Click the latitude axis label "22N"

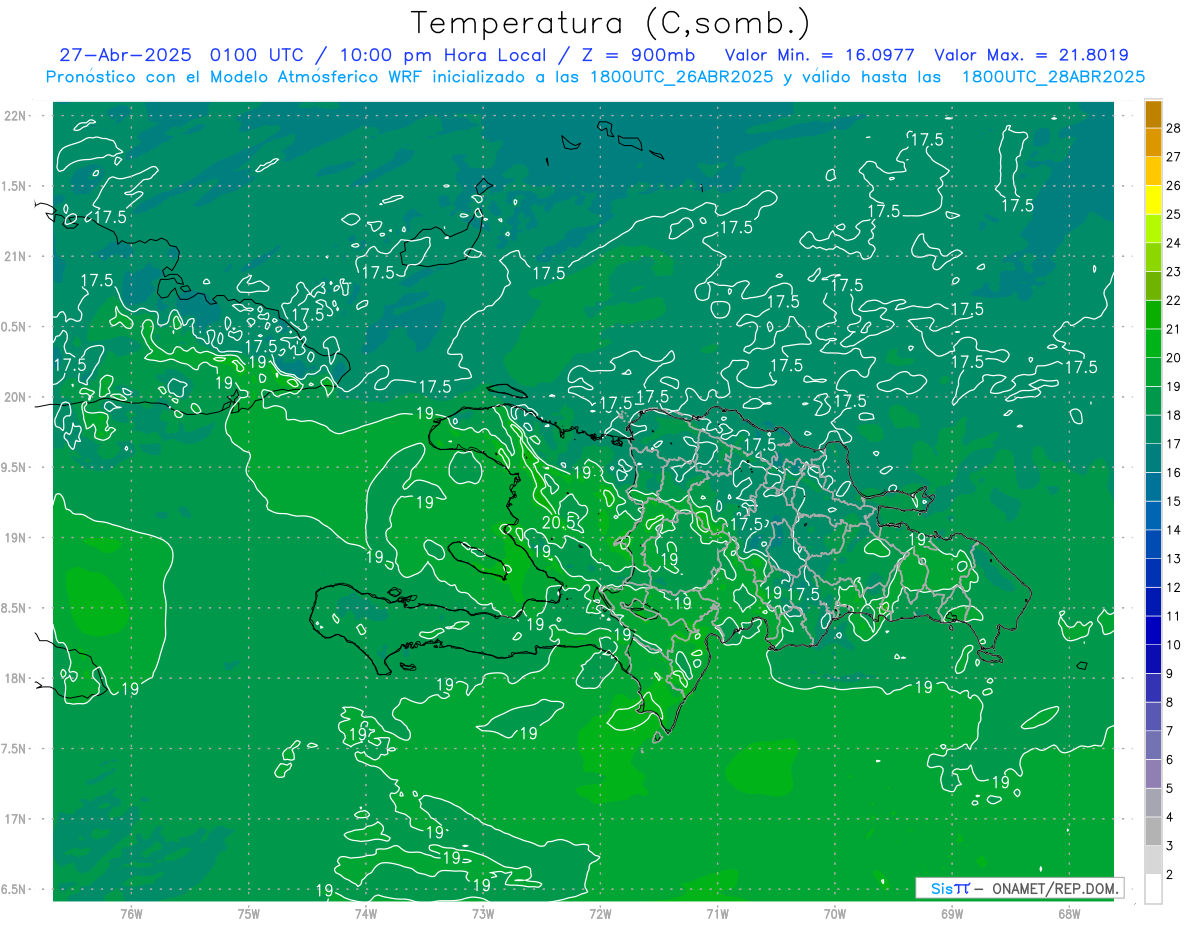(x=17, y=115)
